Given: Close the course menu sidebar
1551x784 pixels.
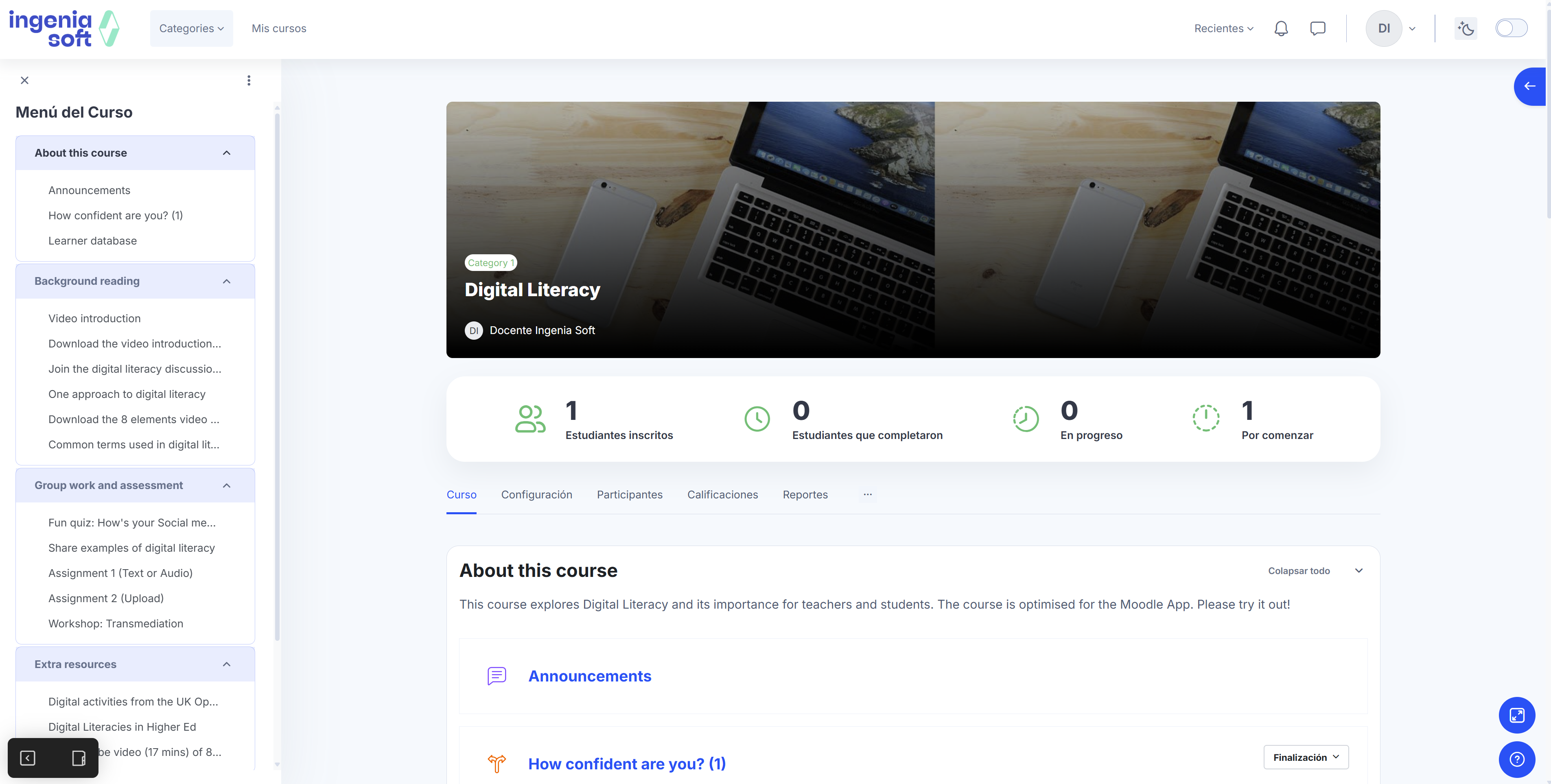Looking at the screenshot, I should [25, 80].
